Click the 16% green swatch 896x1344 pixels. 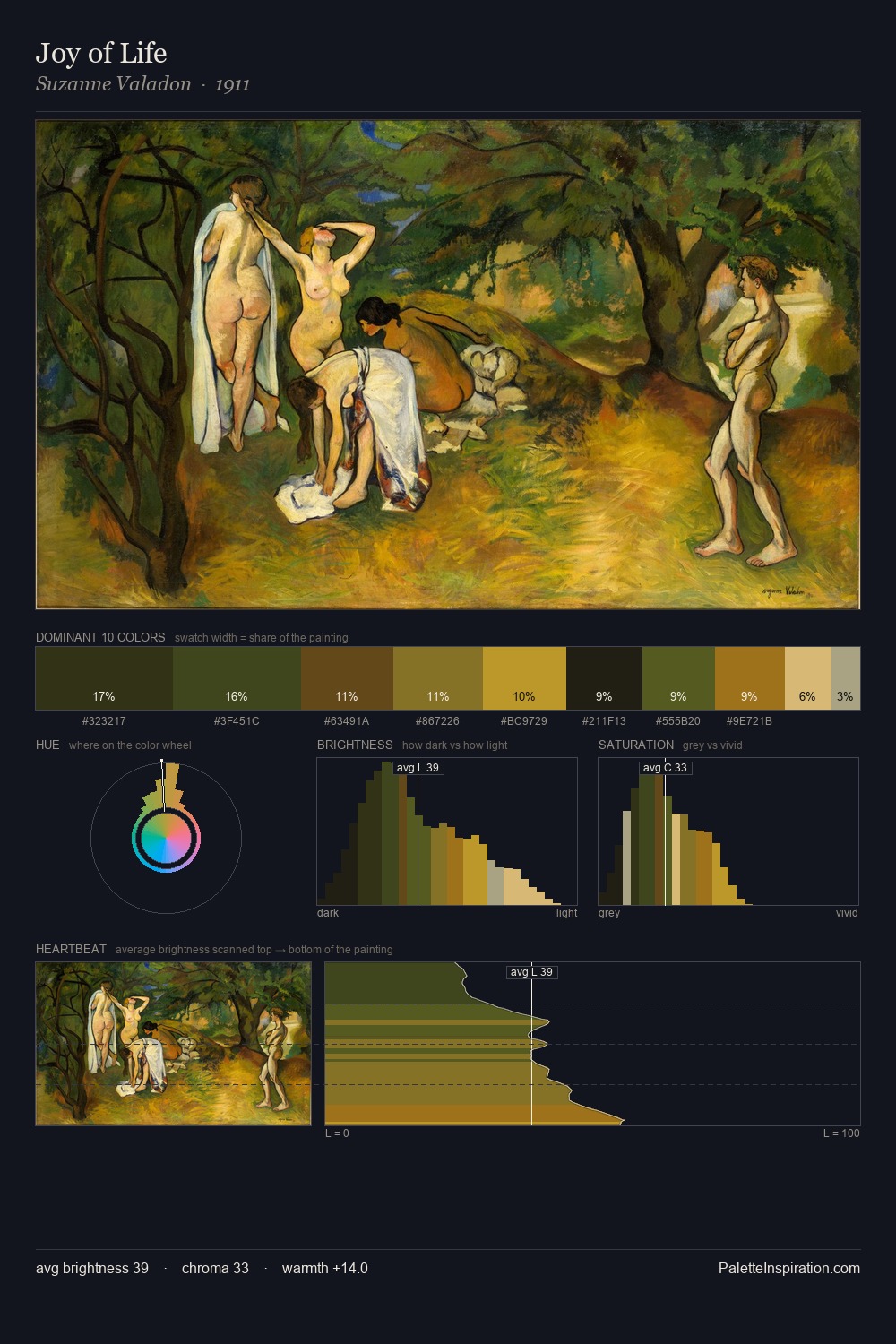237,678
